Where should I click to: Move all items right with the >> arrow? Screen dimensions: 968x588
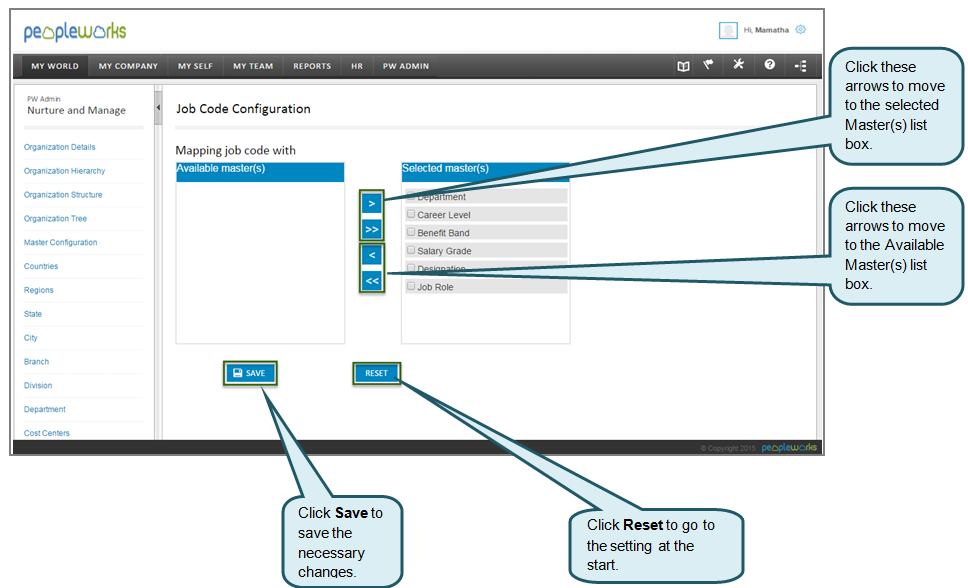(x=372, y=229)
